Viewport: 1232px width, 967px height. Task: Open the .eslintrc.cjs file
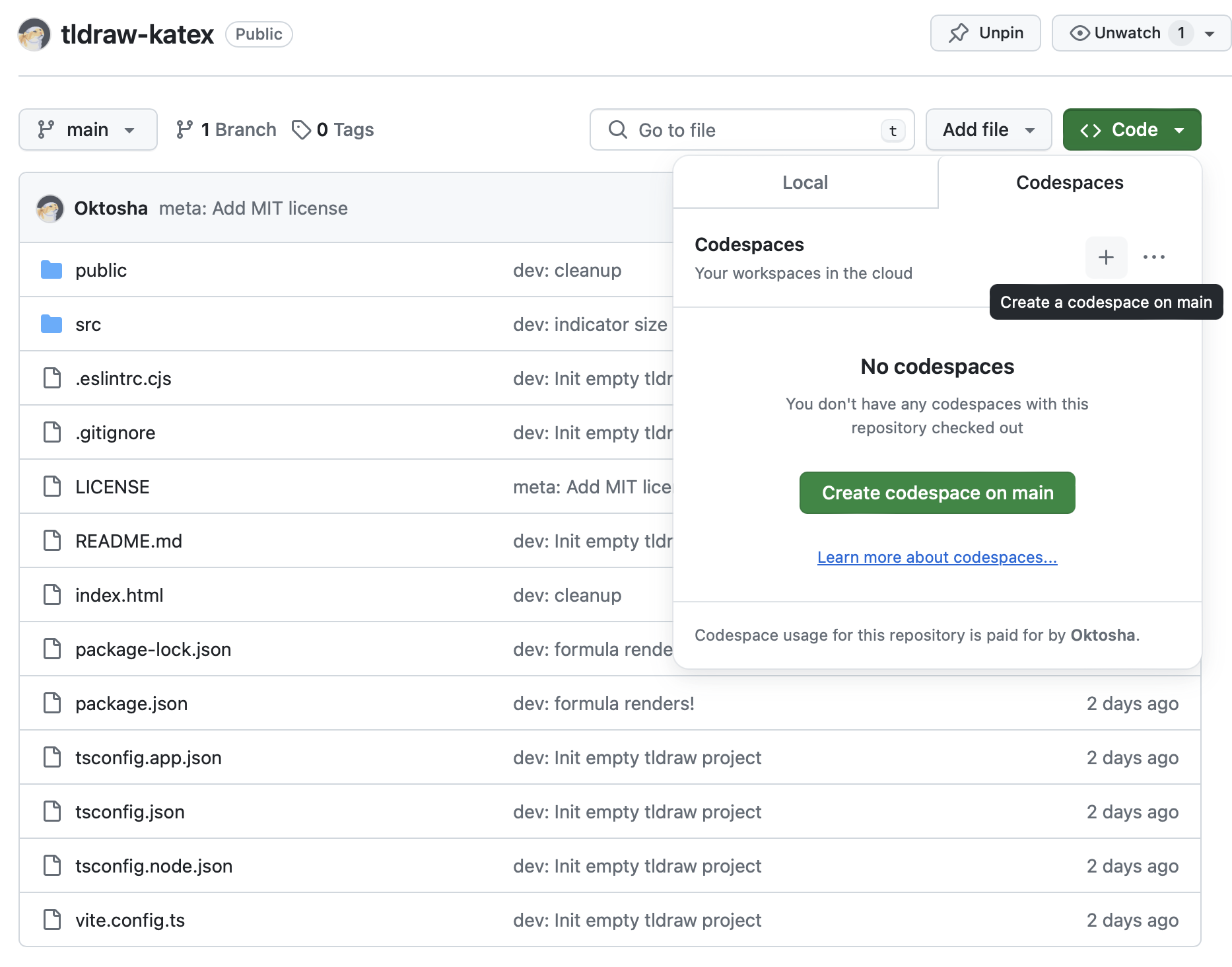[123, 379]
